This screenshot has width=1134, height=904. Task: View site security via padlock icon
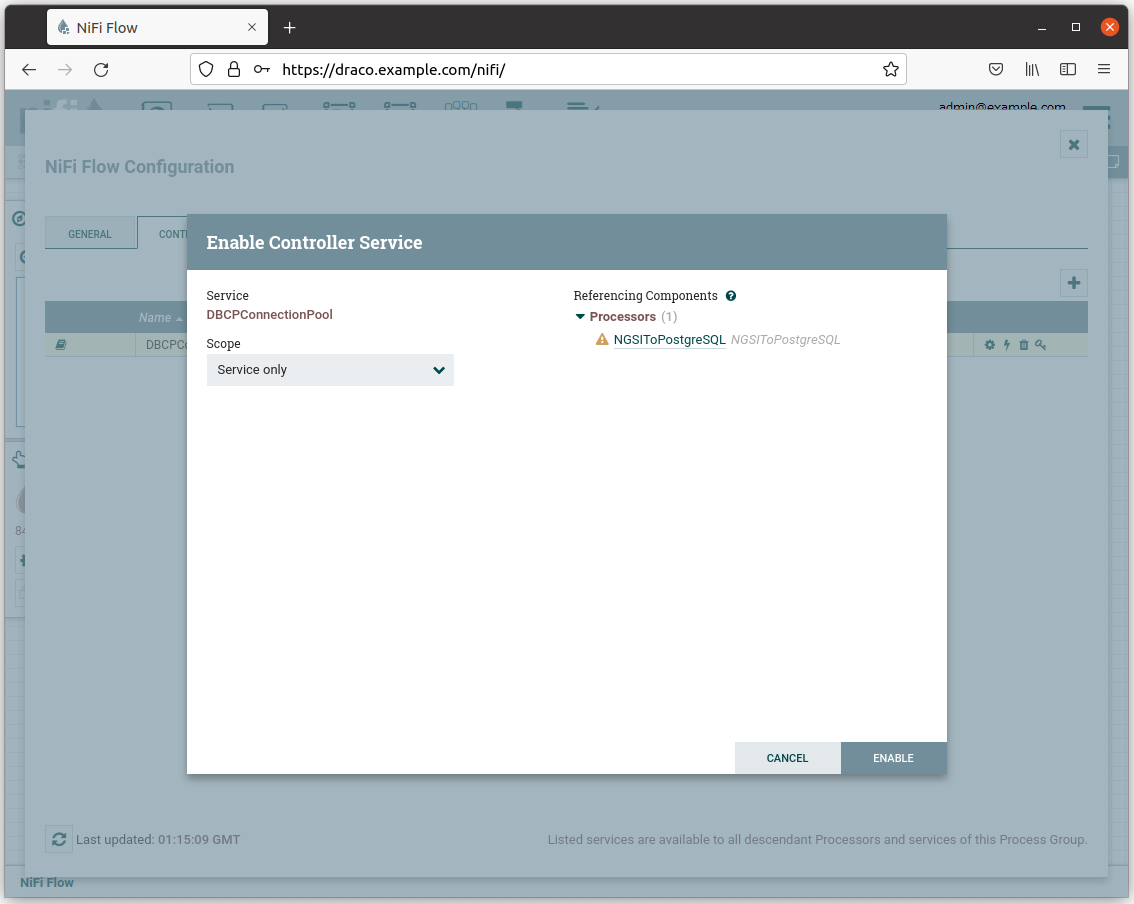[x=234, y=69]
